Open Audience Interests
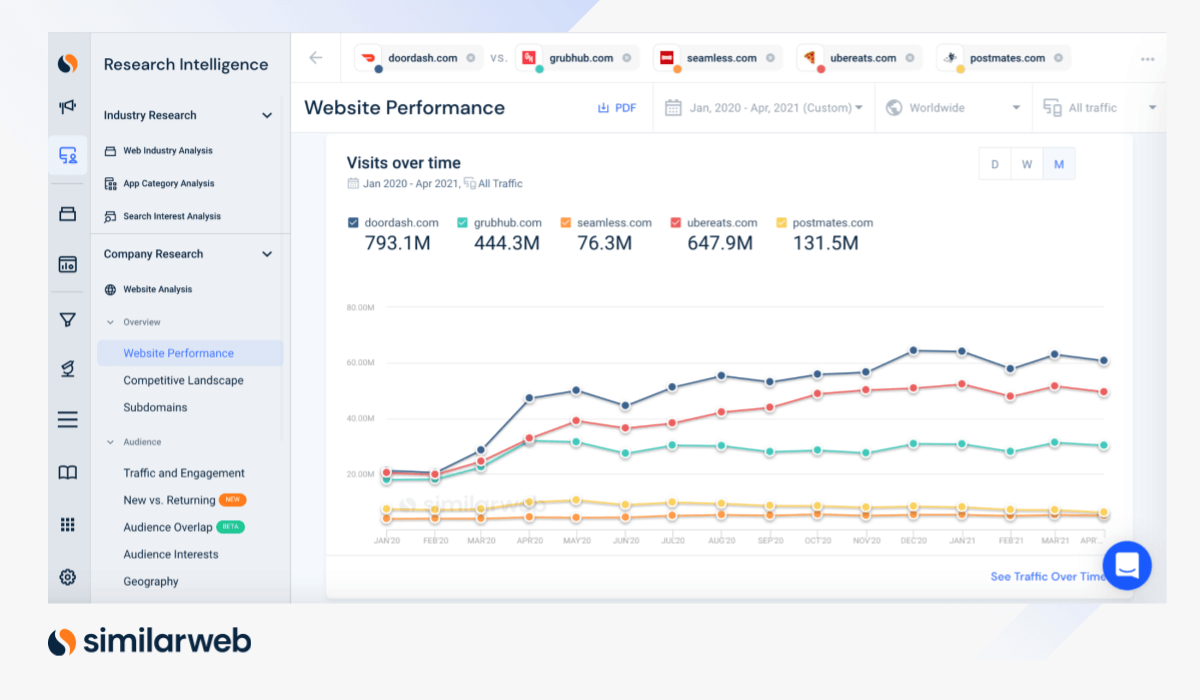The width and height of the screenshot is (1200, 700). 171,554
